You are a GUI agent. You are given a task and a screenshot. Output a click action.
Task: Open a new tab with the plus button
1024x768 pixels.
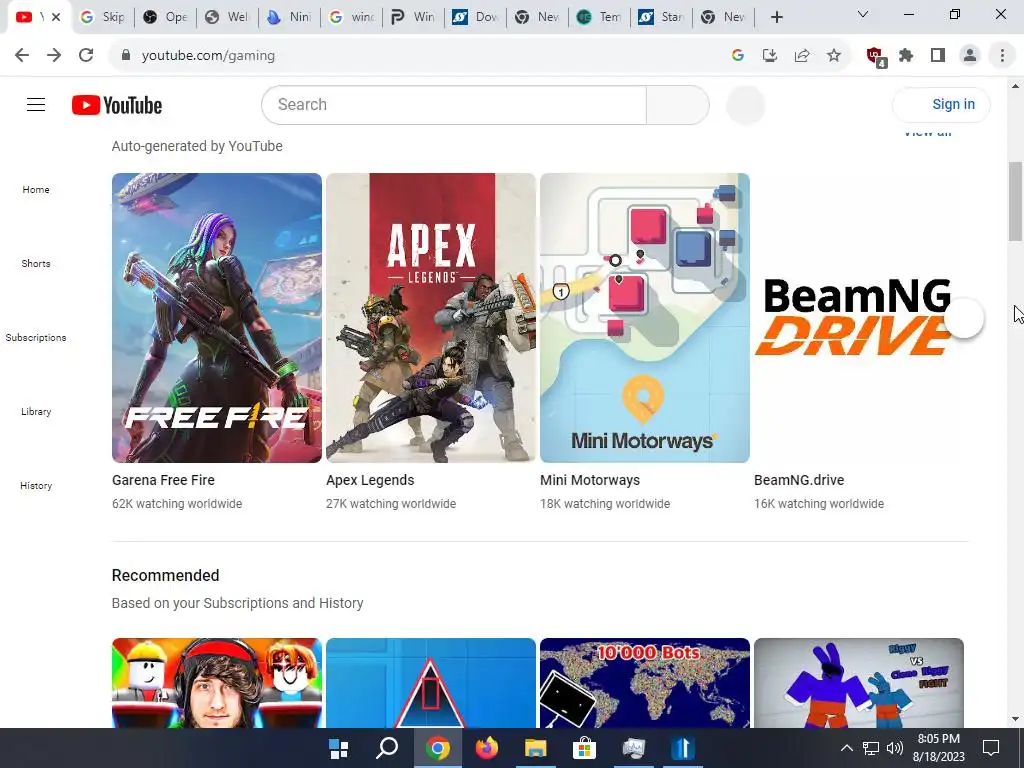pos(776,17)
